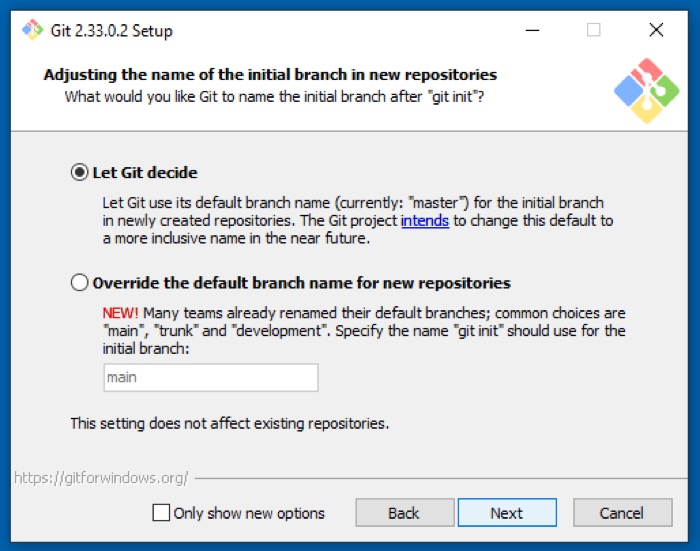Cancel the Git setup
The image size is (700, 551).
tap(622, 513)
